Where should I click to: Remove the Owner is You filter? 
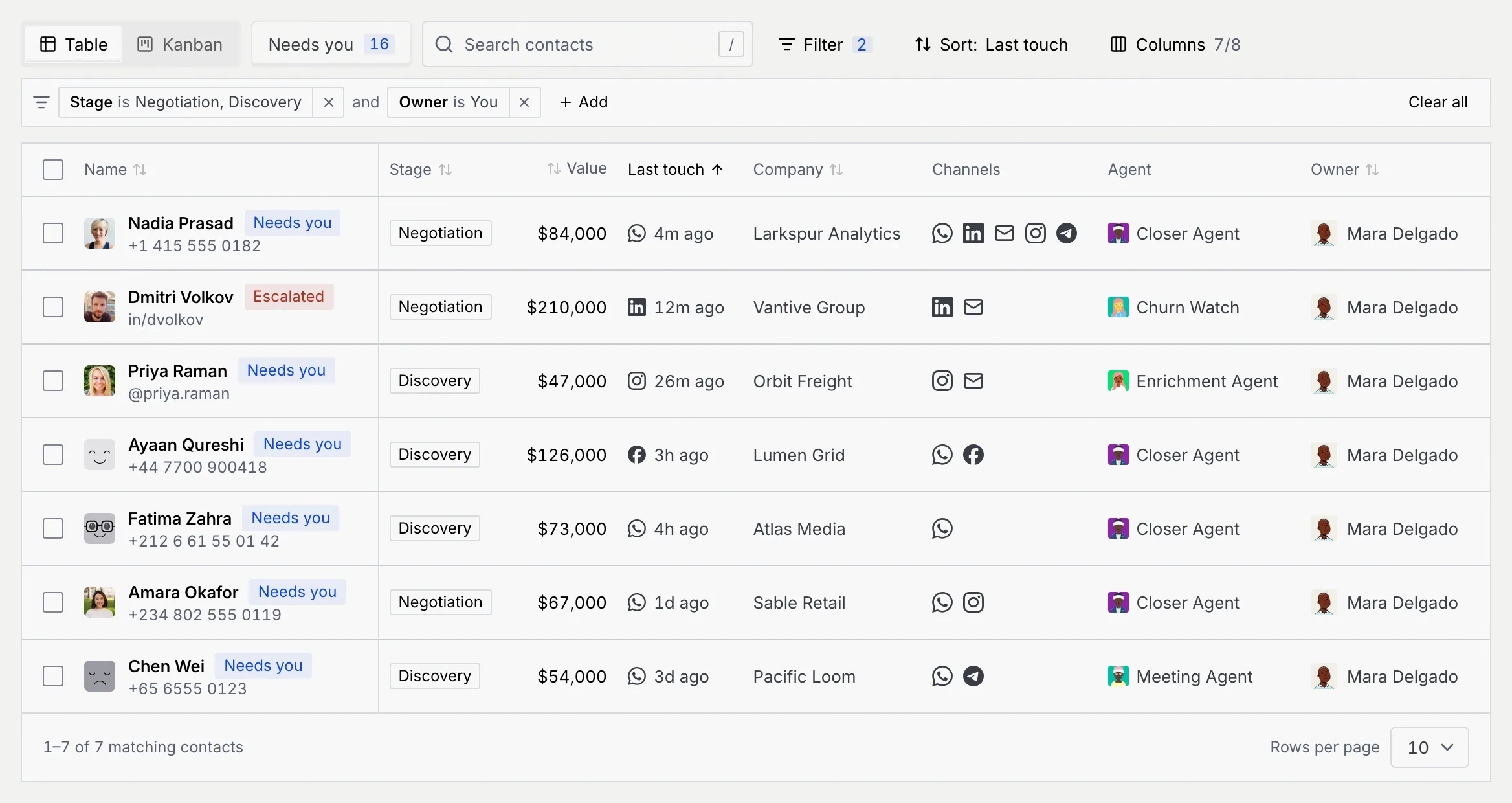[x=524, y=102]
